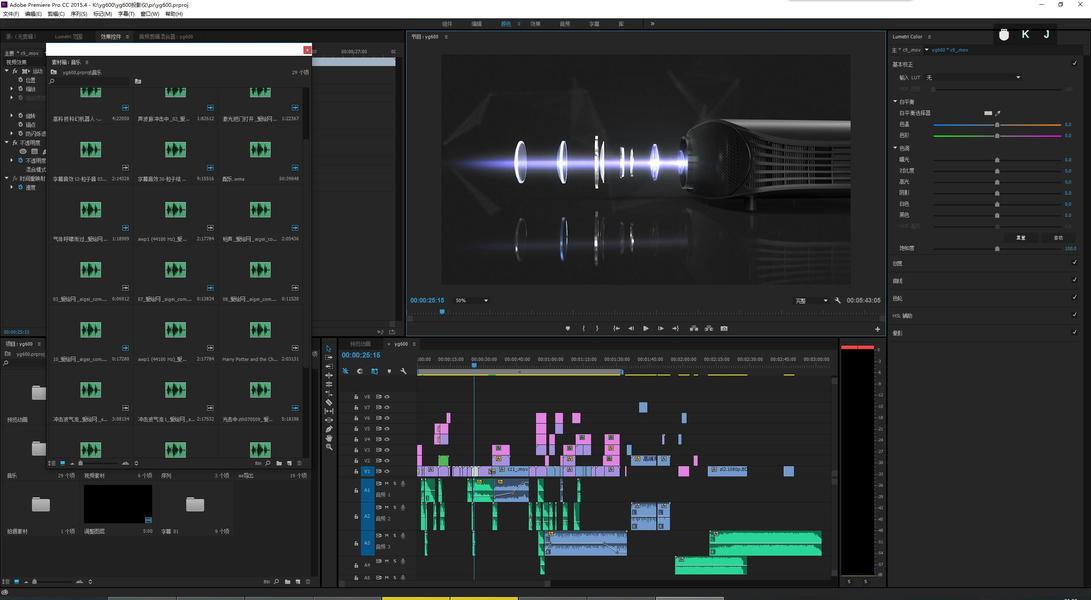Open program monitor zoom level 50% dropdown
Image resolution: width=1091 pixels, height=600 pixels.
pyautogui.click(x=471, y=301)
